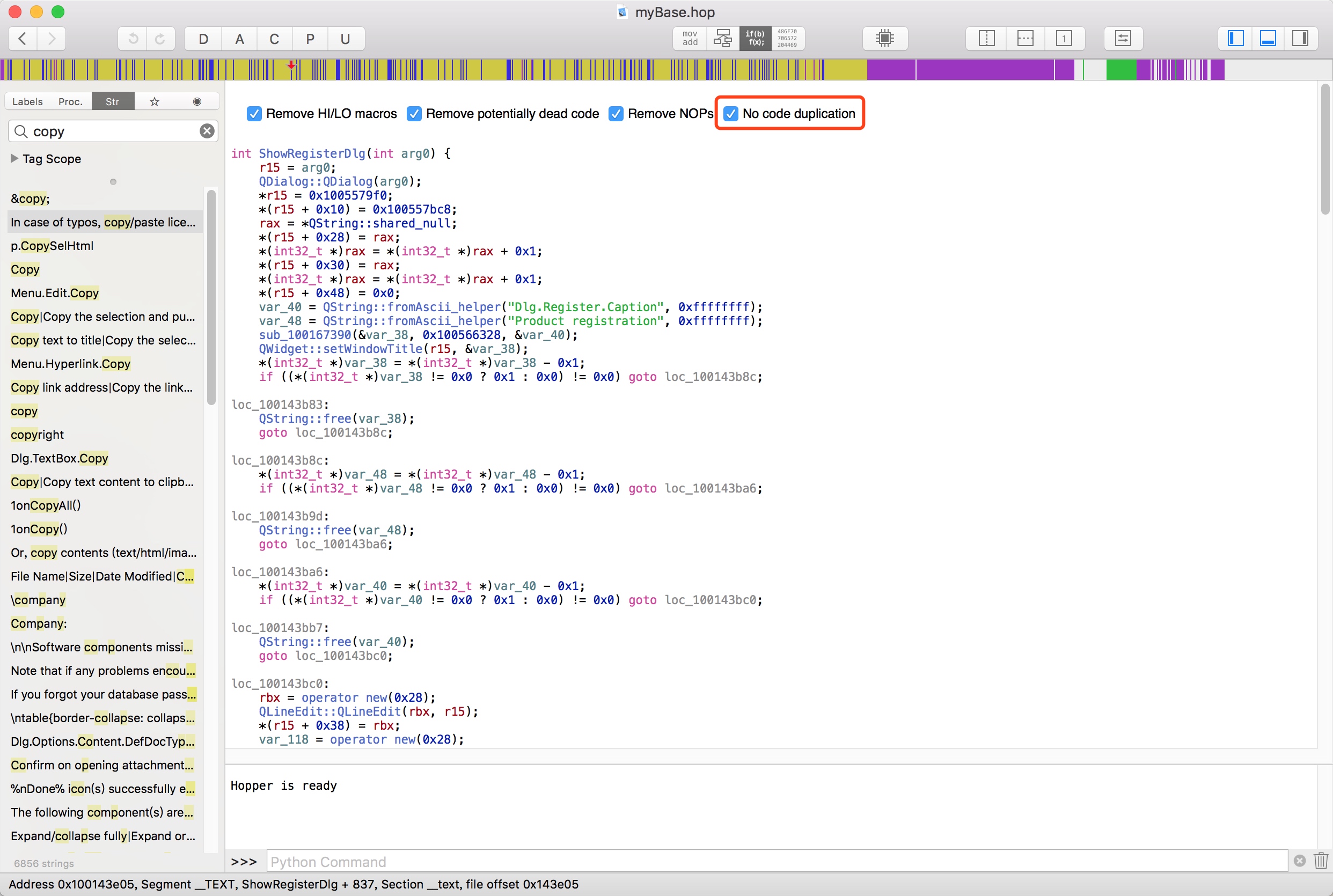Viewport: 1333px width, 896px height.
Task: Uncheck Remove HI/LO macros
Action: (x=254, y=114)
